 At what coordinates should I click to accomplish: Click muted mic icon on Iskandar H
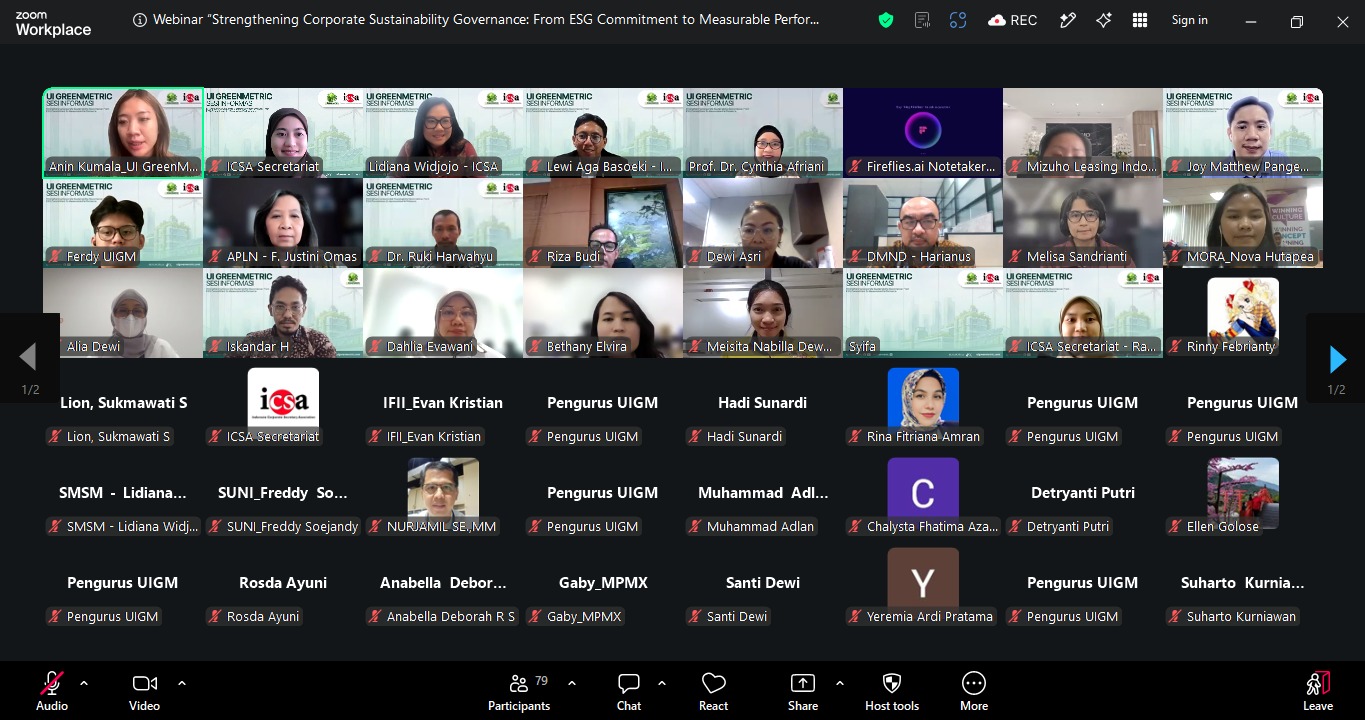[x=214, y=347]
